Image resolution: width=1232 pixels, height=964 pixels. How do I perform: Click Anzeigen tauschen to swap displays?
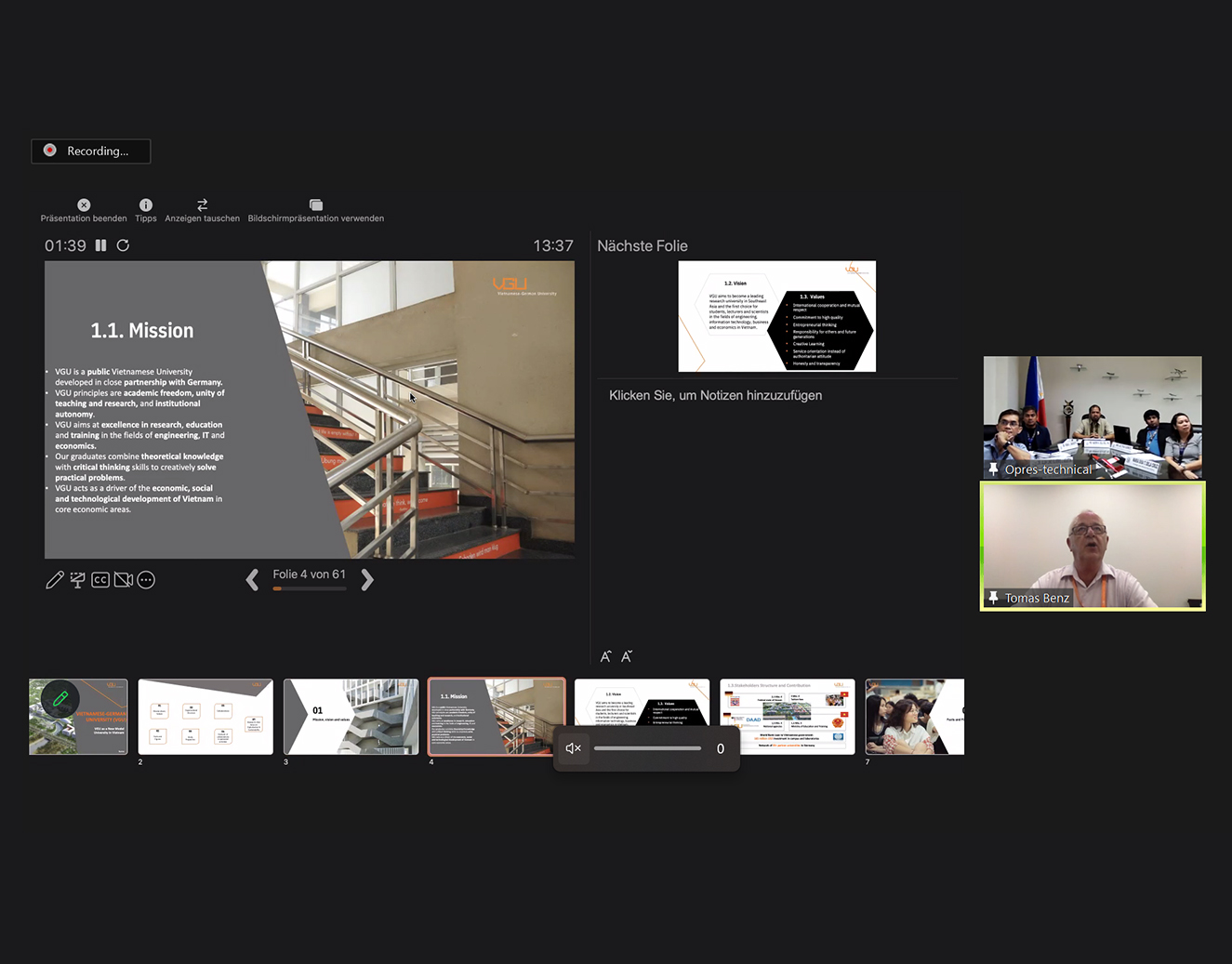202,205
